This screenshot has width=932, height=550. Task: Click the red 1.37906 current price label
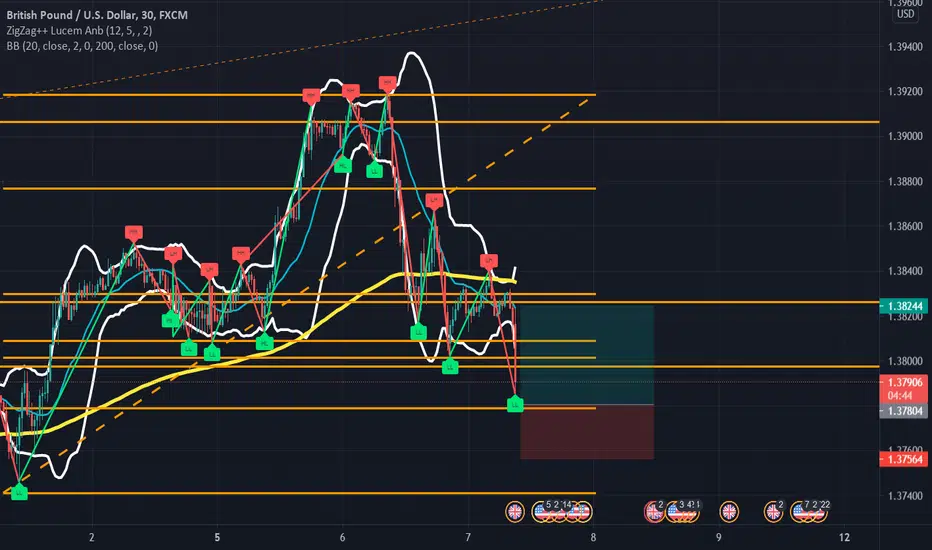[903, 382]
